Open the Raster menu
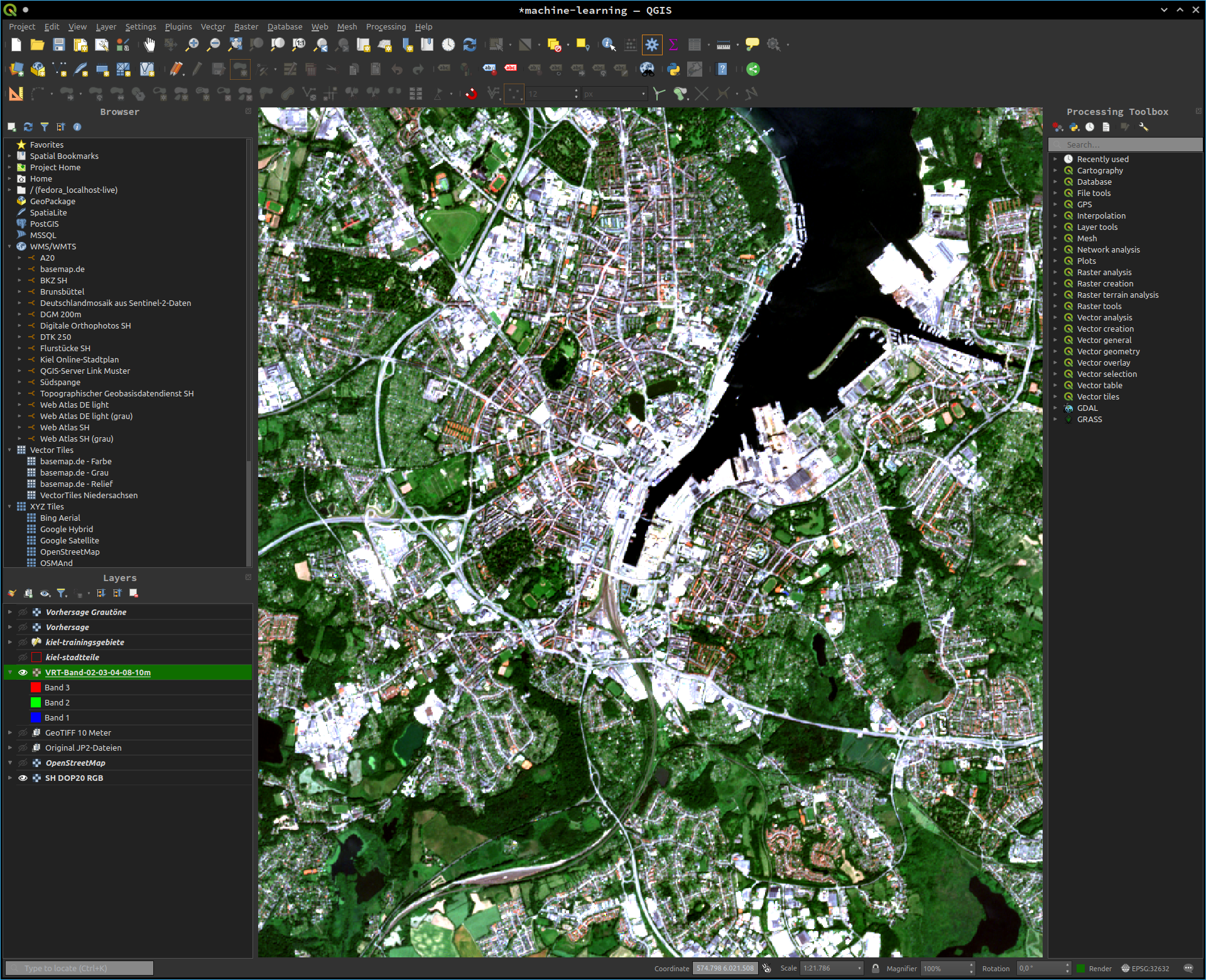This screenshot has height=980, width=1206. point(246,26)
